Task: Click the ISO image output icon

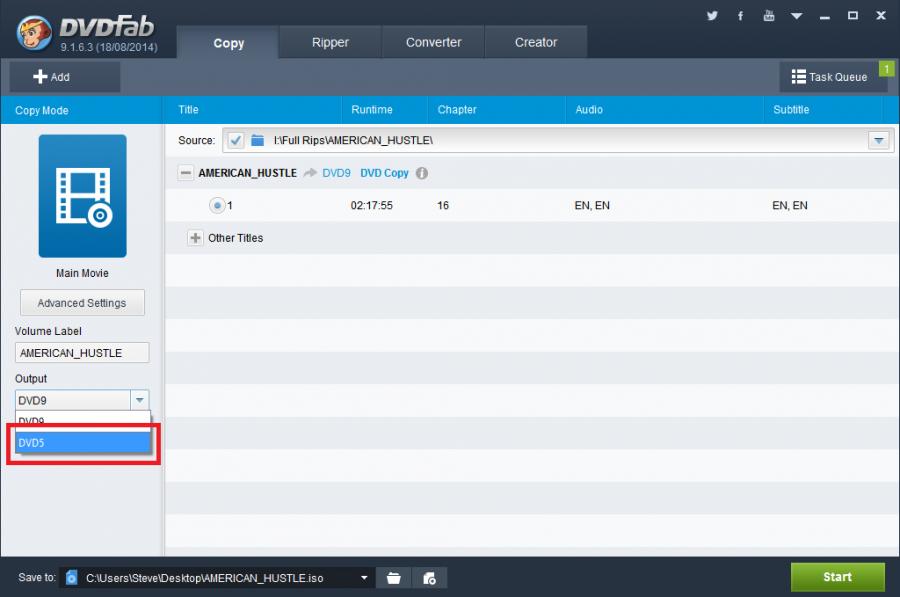Action: coord(429,577)
